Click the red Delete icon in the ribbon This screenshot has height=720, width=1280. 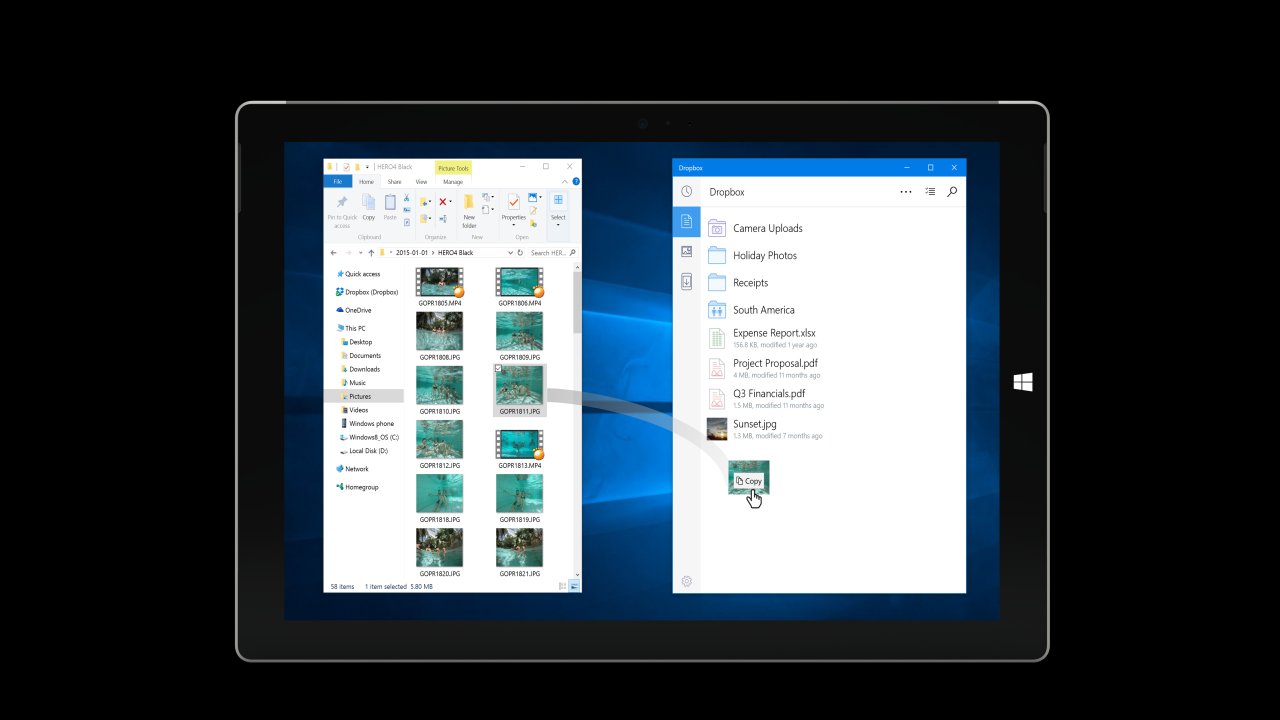click(x=443, y=202)
